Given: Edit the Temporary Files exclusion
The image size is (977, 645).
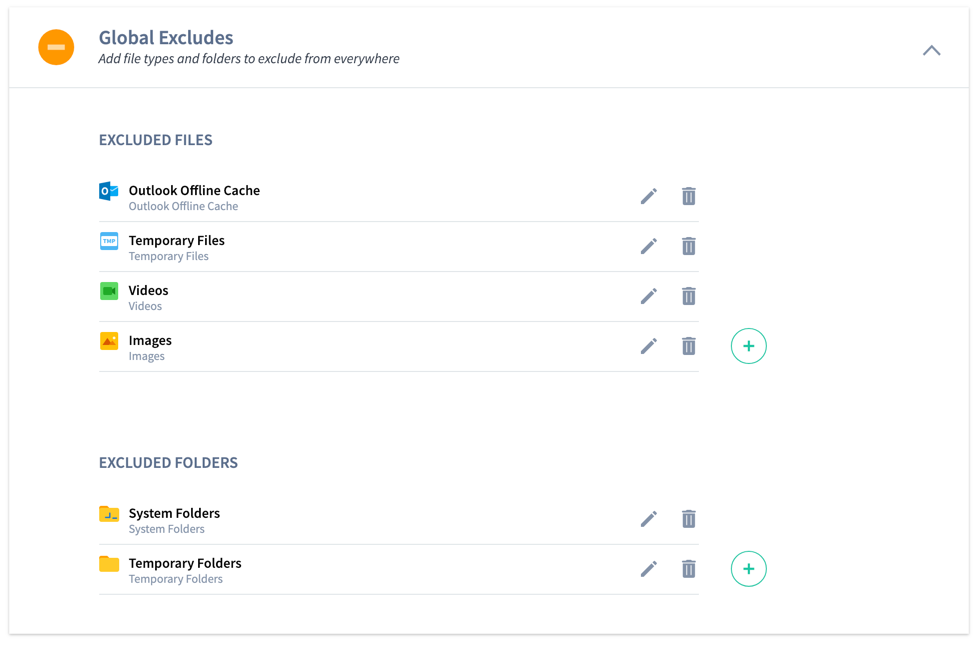Looking at the screenshot, I should pyautogui.click(x=648, y=246).
